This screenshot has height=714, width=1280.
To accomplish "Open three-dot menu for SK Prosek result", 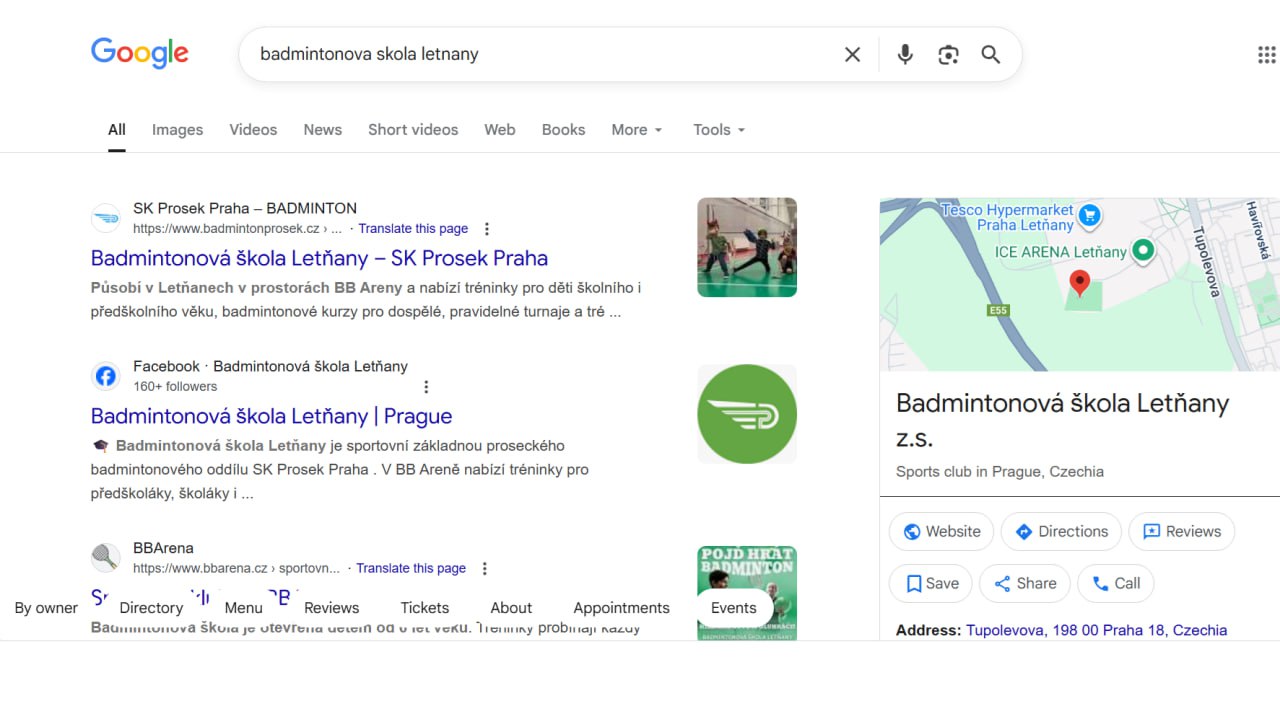I will tap(487, 229).
